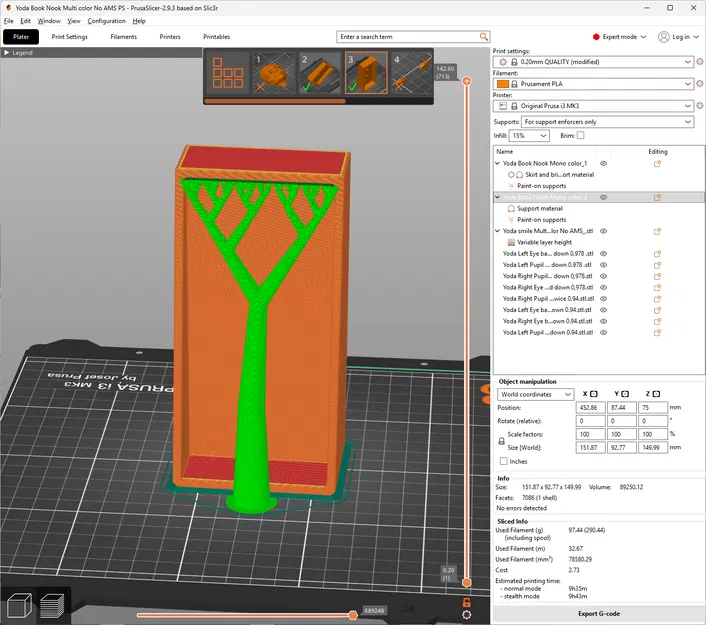This screenshot has height=625, width=706.
Task: Edit Yoda Book Nook Mono color_1 object
Action: (657, 163)
